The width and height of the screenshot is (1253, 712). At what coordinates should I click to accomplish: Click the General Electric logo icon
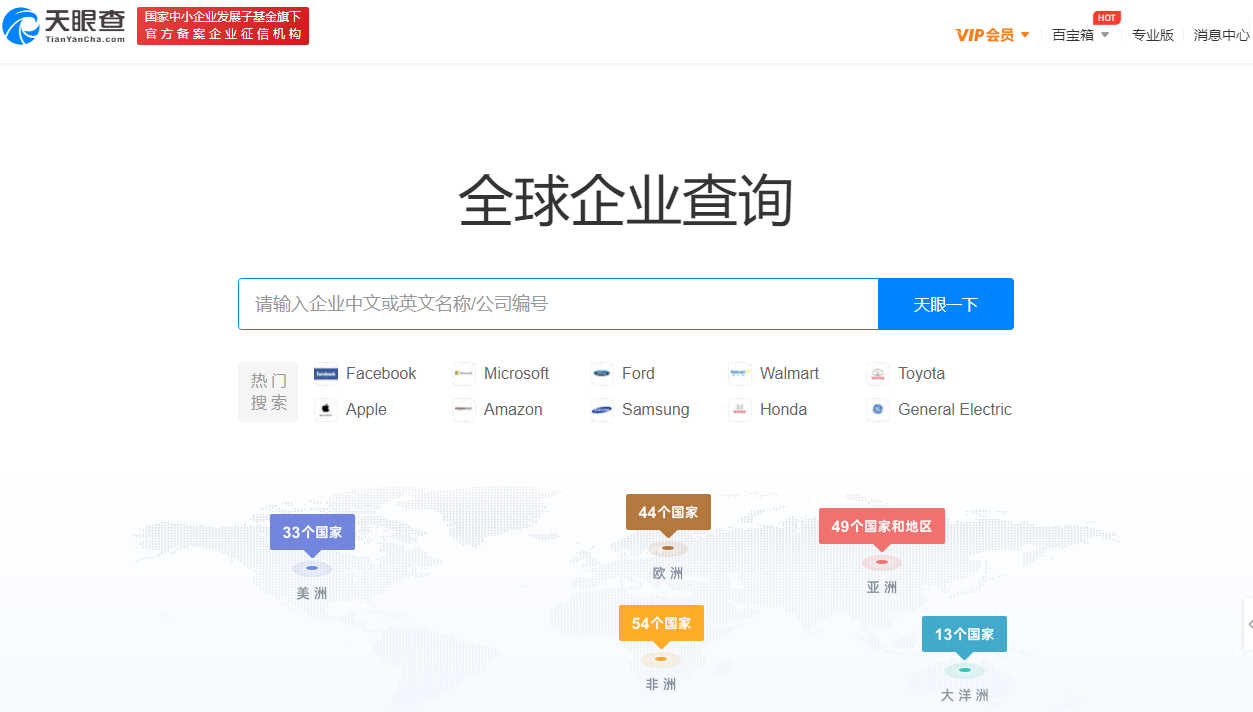point(878,410)
